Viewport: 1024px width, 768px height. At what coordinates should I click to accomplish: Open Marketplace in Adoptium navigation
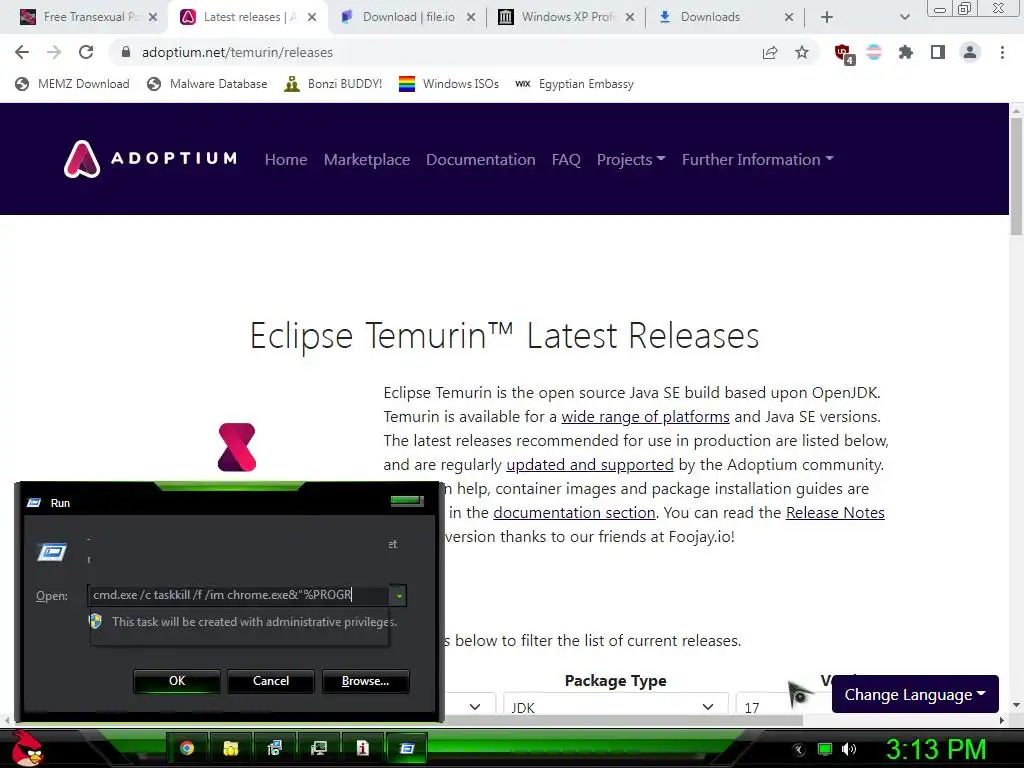click(x=367, y=159)
